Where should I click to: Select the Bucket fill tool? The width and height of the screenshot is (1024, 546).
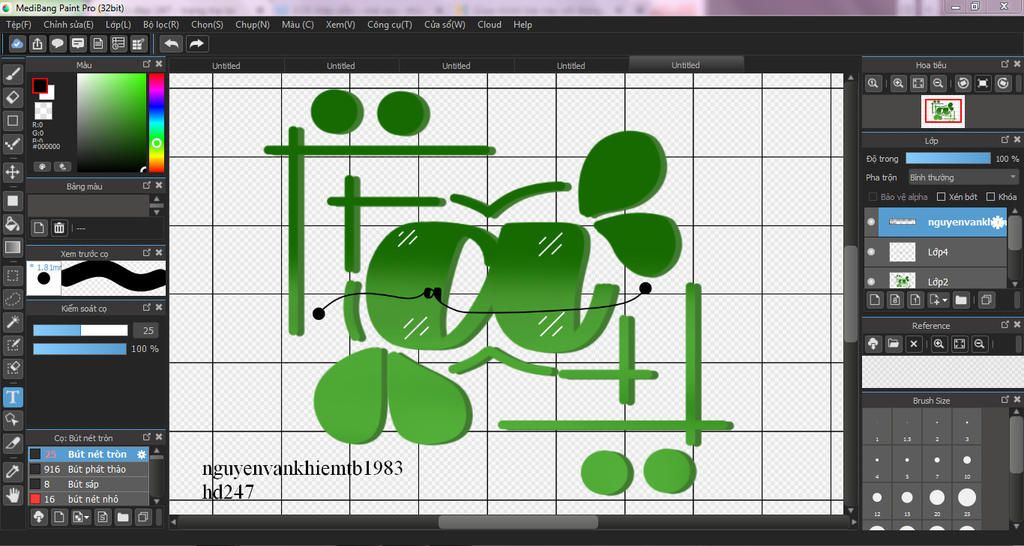click(13, 223)
